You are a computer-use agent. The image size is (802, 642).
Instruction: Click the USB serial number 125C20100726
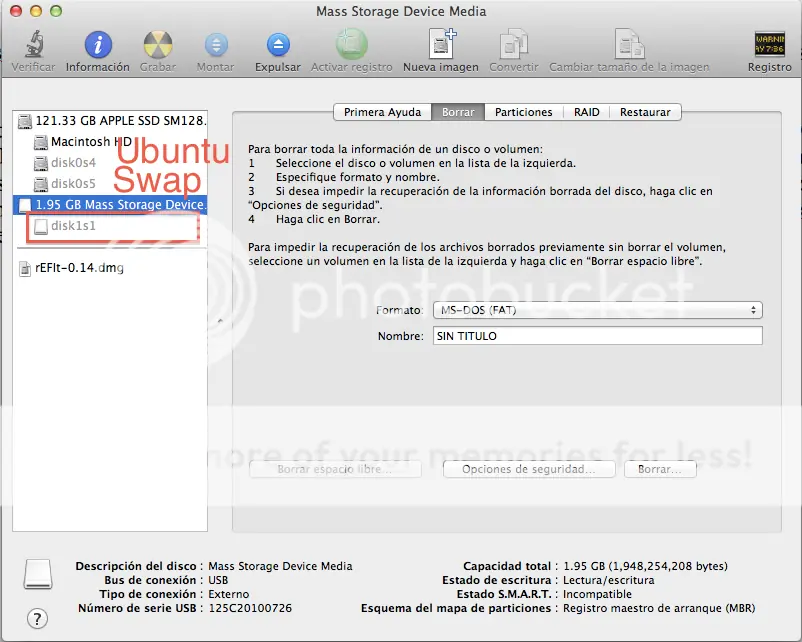250,608
